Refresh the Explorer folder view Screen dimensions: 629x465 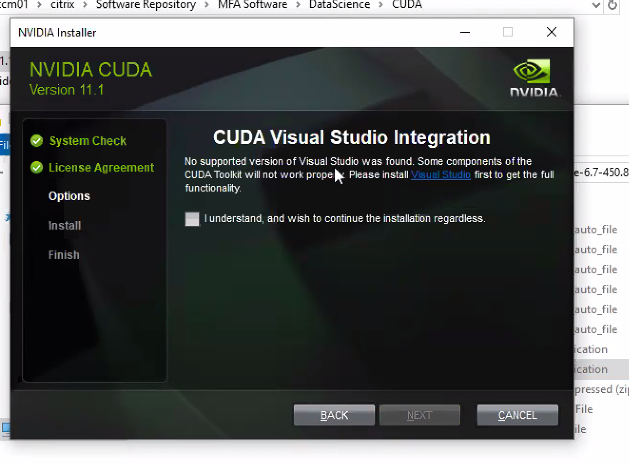[x=612, y=5]
